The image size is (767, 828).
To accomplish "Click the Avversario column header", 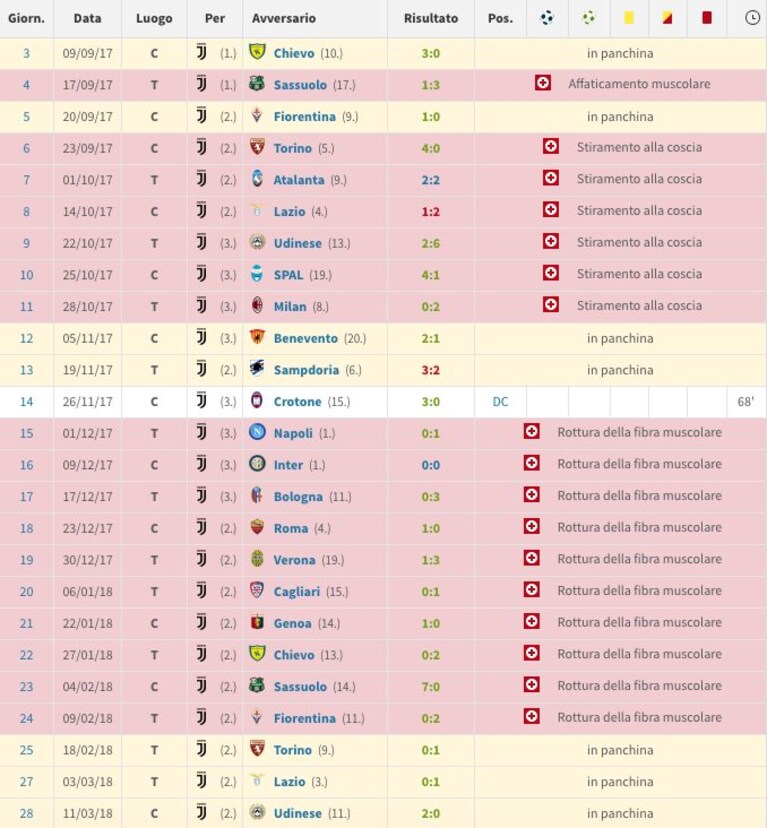I will click(x=284, y=18).
